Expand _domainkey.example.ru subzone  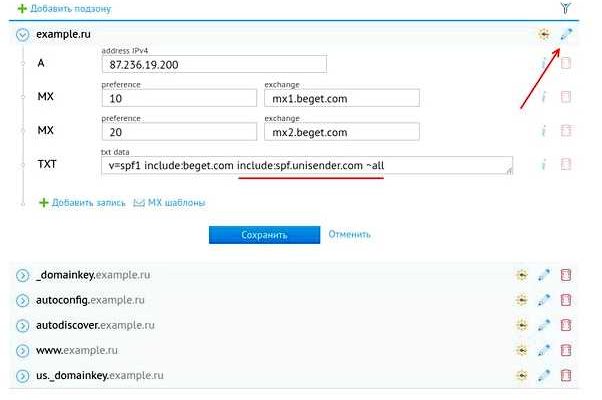[22, 275]
